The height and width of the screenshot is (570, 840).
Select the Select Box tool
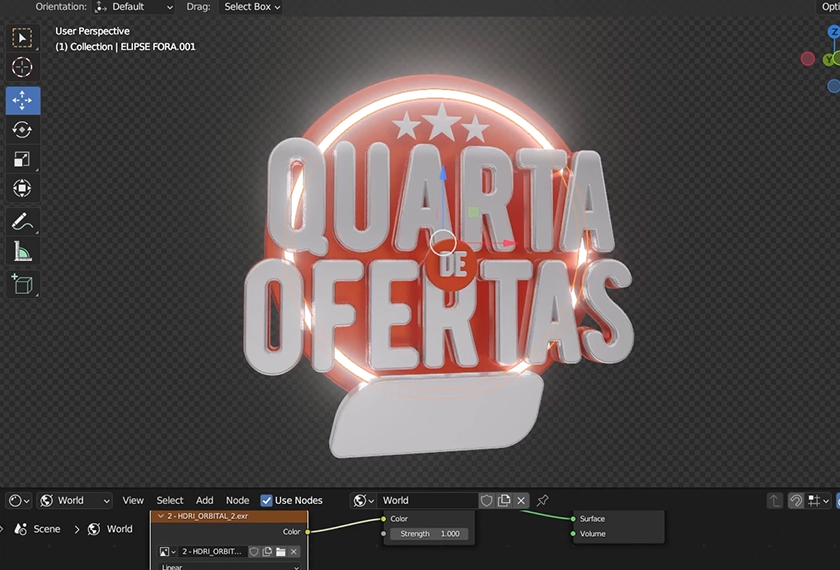pos(22,38)
